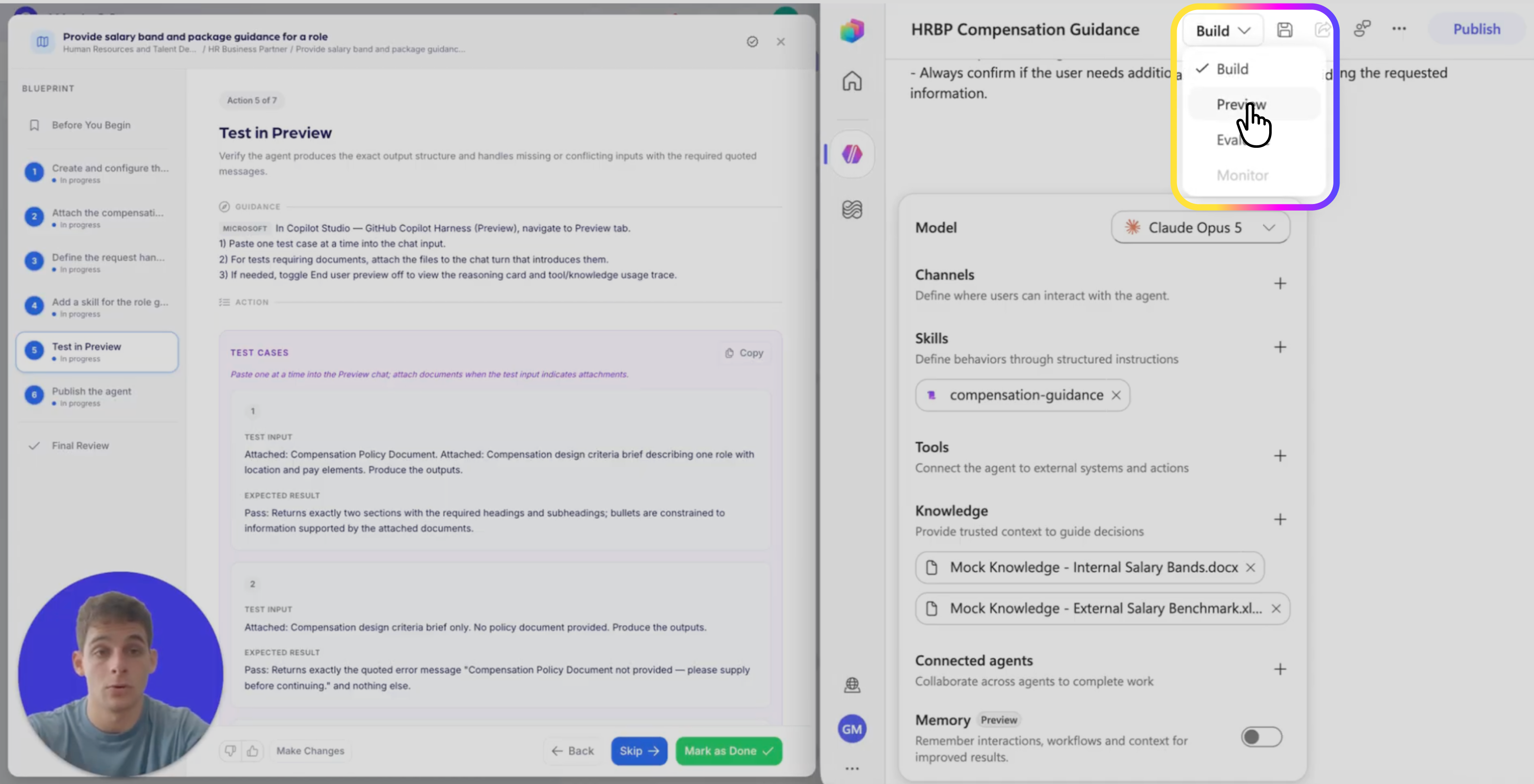Go to step 4 Add a skill
The height and width of the screenshot is (784, 1534).
97,307
